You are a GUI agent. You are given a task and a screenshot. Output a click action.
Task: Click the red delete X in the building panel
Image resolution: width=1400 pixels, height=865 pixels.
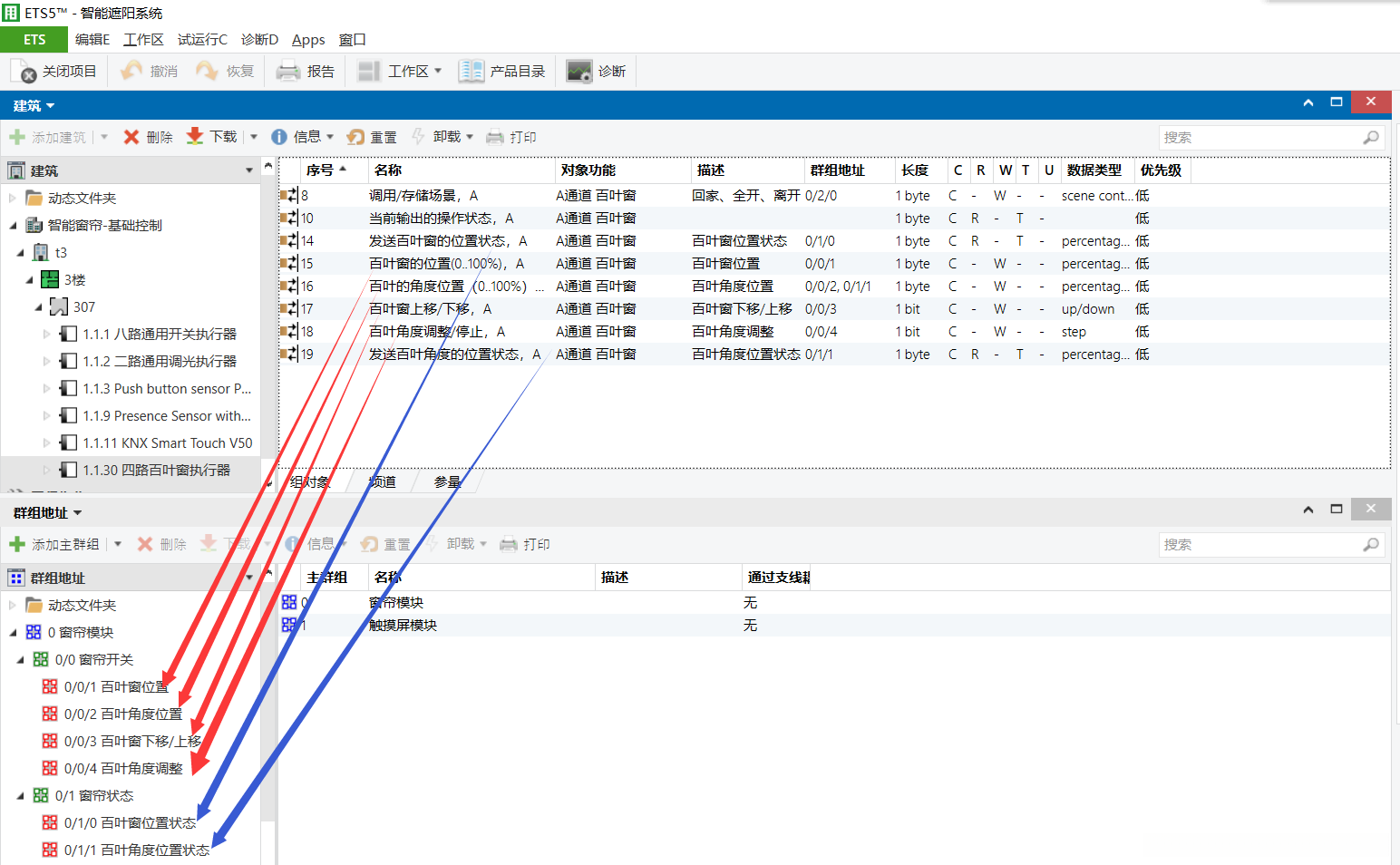[131, 137]
